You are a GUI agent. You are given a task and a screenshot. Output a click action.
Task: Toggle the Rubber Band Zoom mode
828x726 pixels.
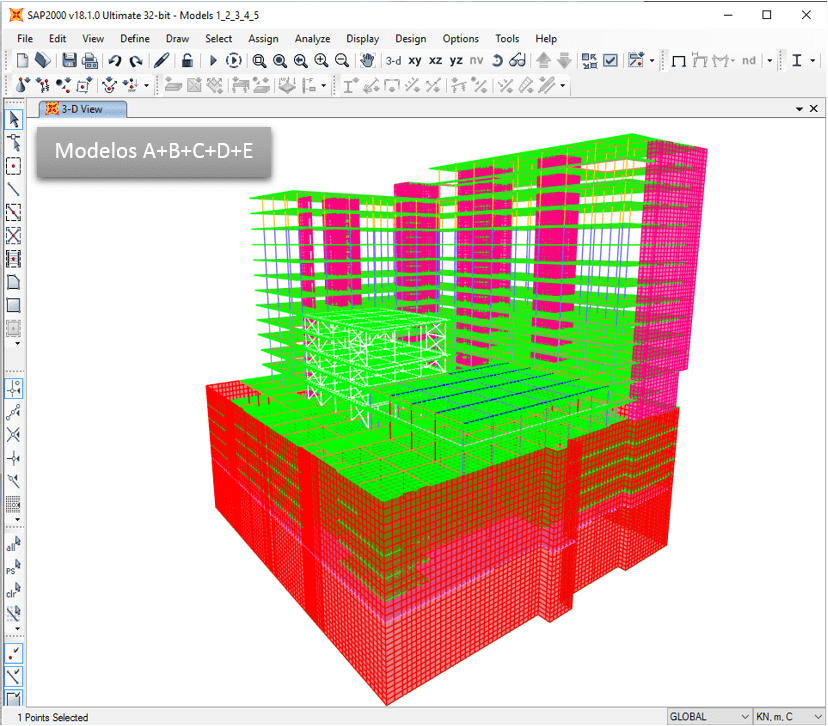point(257,61)
